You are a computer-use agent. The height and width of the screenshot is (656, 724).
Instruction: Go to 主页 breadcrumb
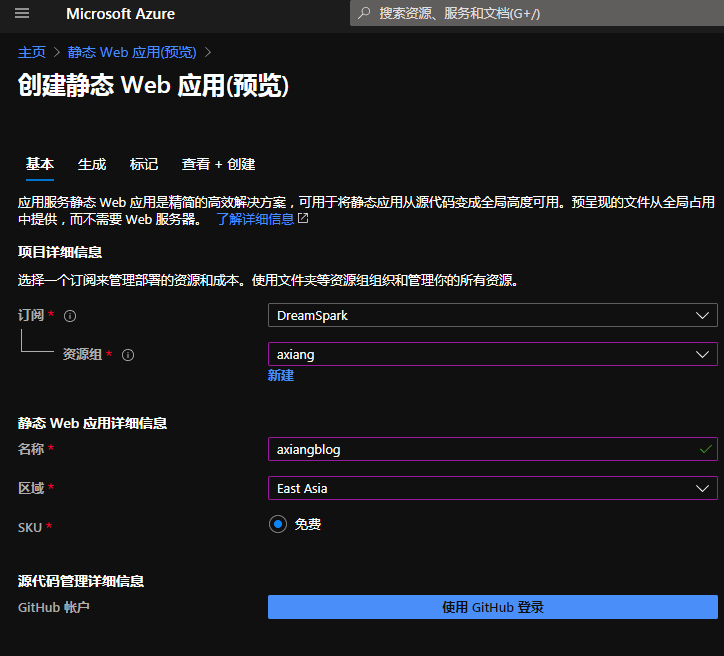[32, 52]
